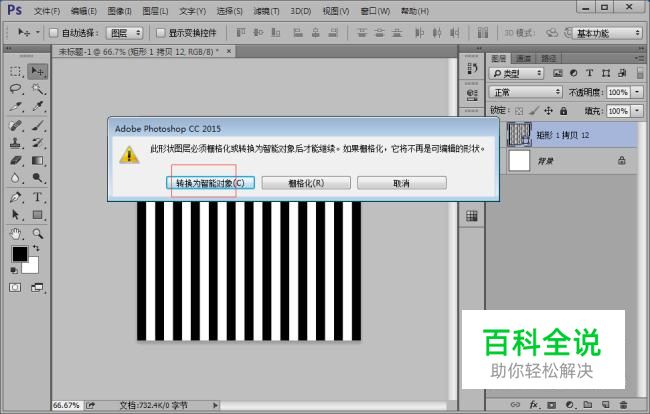Screen dimensions: 650x414
Task: Select the Gradient tool
Action: 37,160
